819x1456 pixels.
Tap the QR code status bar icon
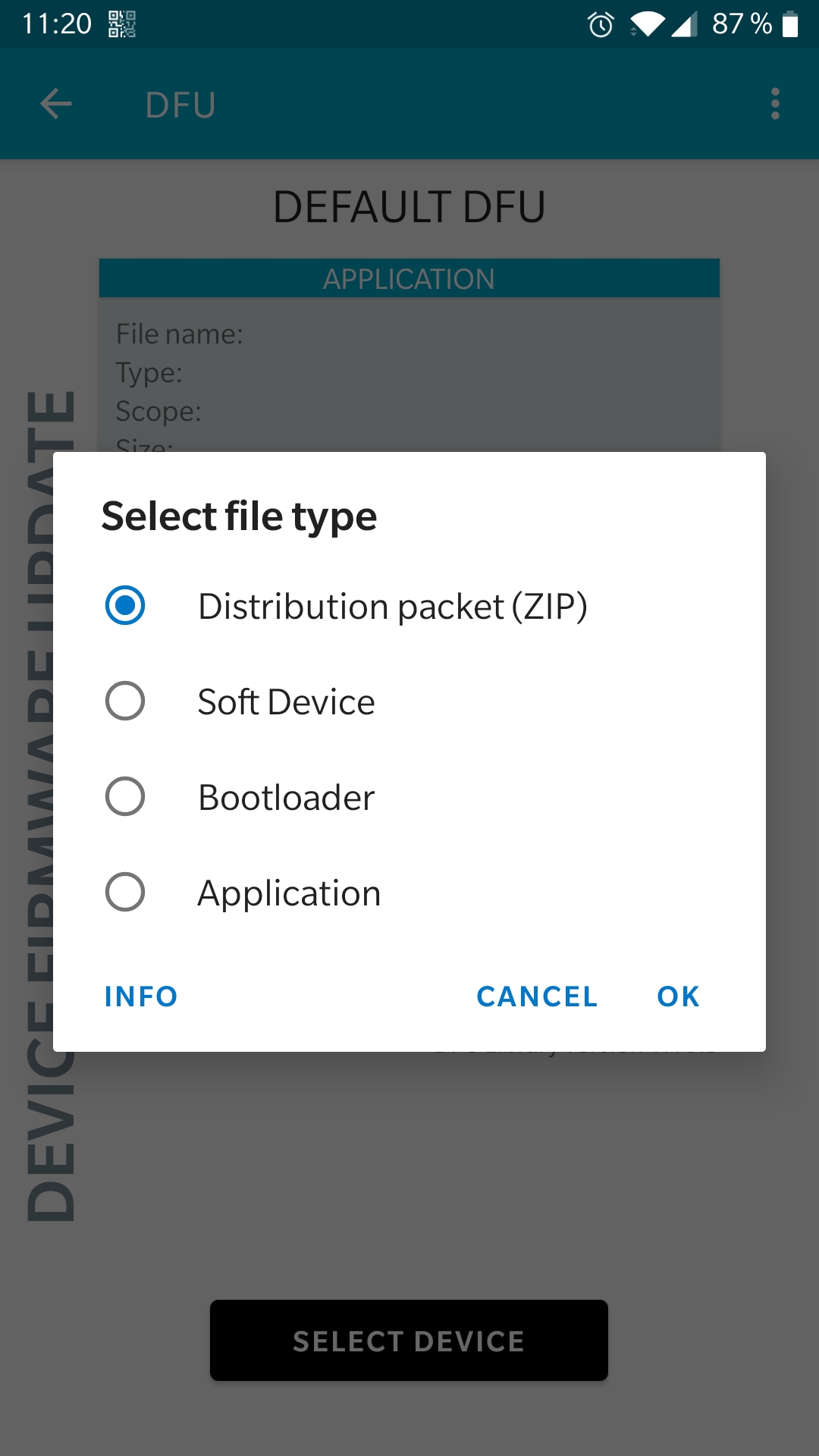(122, 24)
